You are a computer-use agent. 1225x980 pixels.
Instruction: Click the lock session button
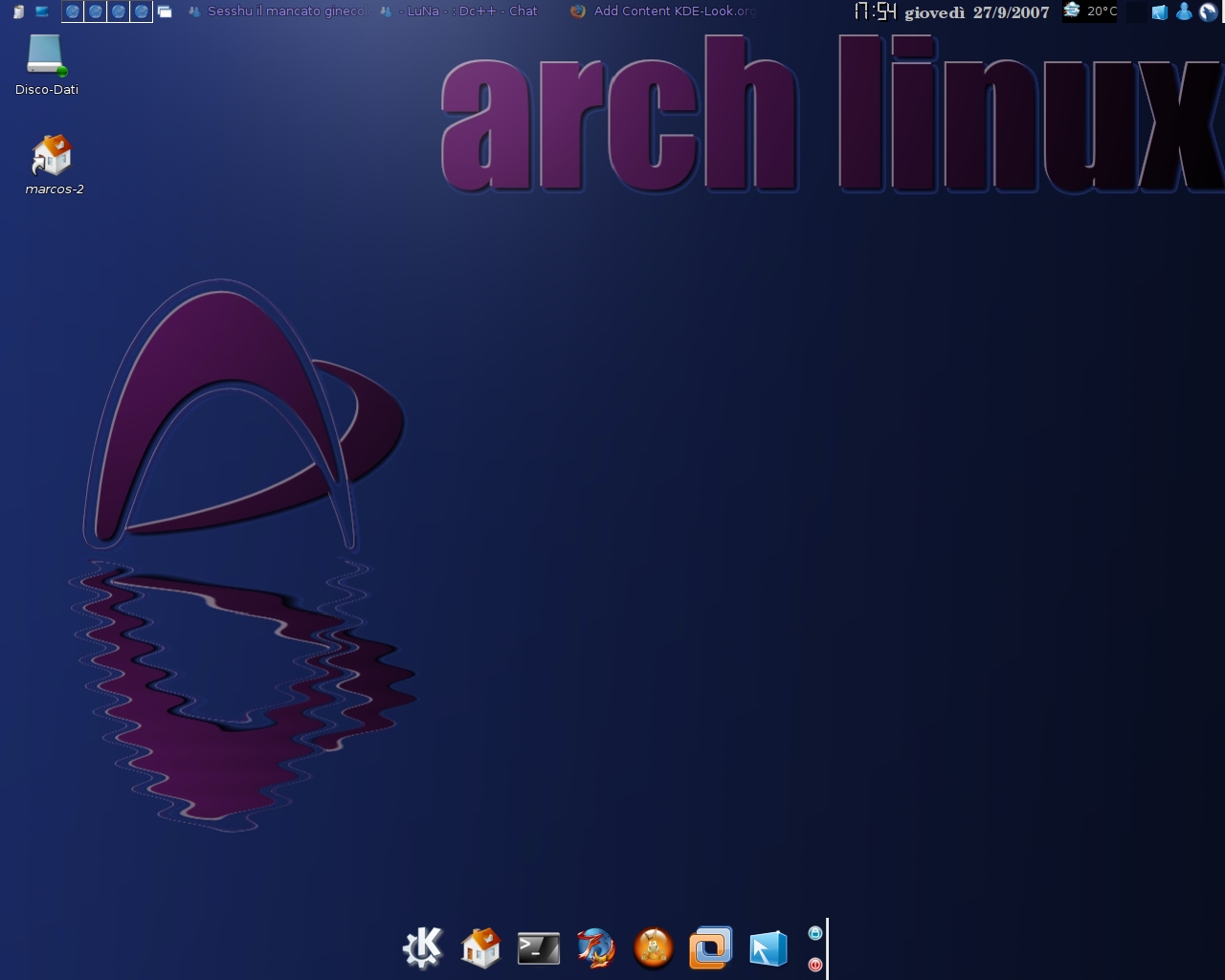click(815, 933)
